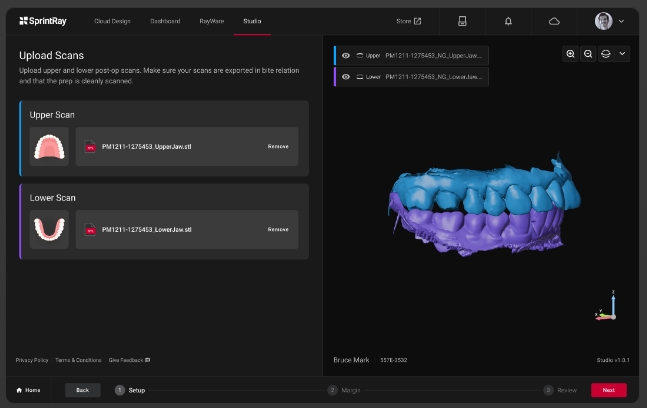This screenshot has height=408, width=647.
Task: Remove the UpperJaw.stl scan file
Action: coord(278,146)
